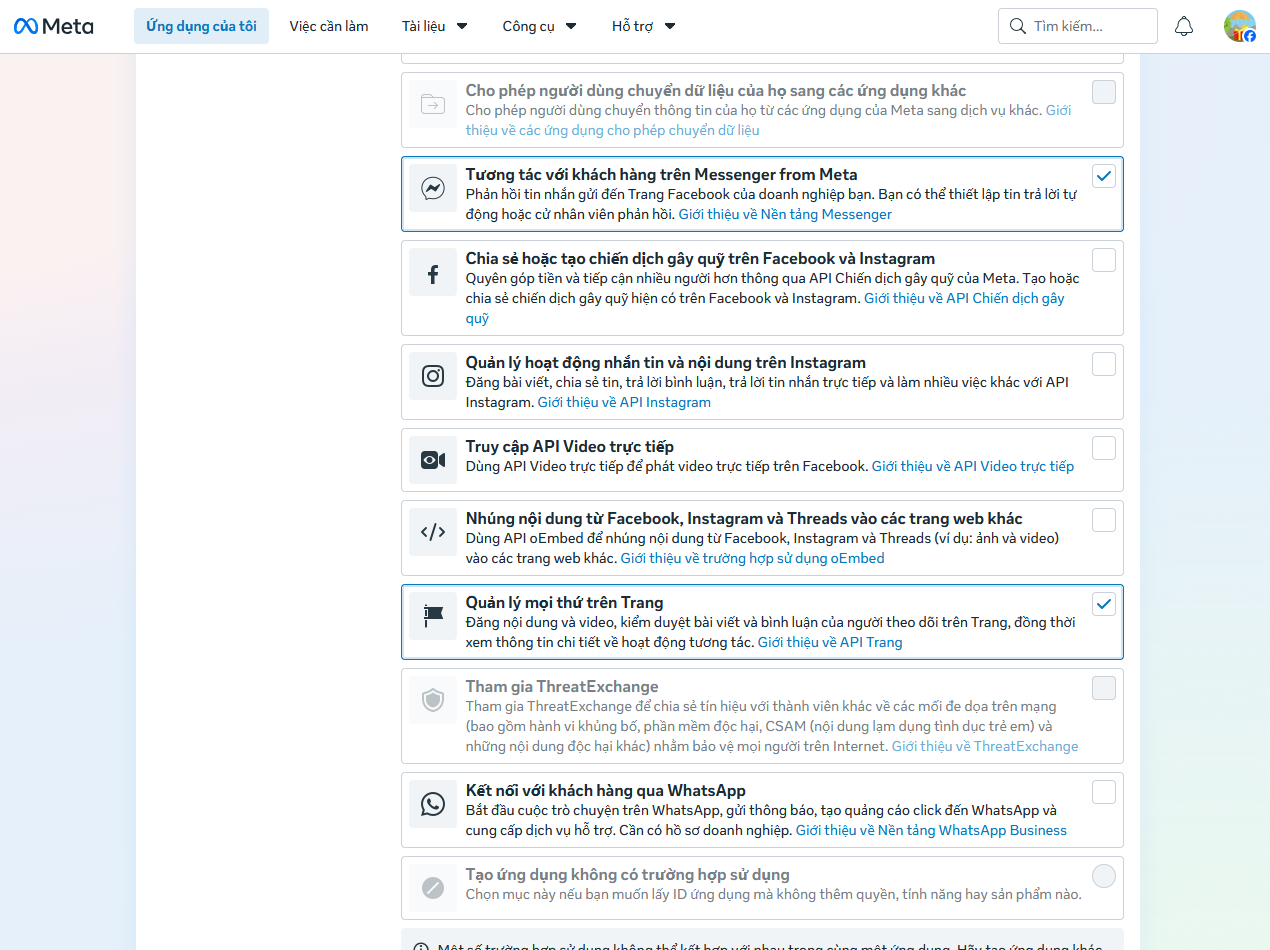
Task: Open Giới thiệu về Nền tảng Messenger link
Action: point(785,214)
